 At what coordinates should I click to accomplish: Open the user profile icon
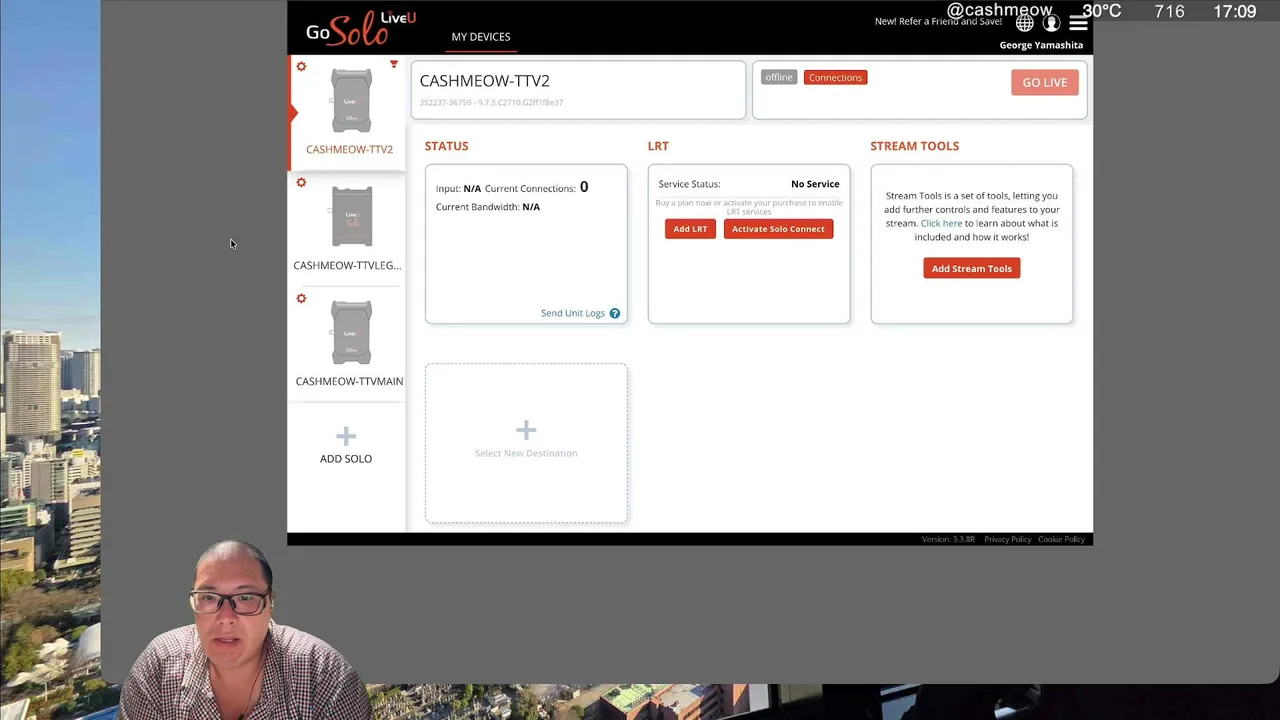coord(1051,23)
